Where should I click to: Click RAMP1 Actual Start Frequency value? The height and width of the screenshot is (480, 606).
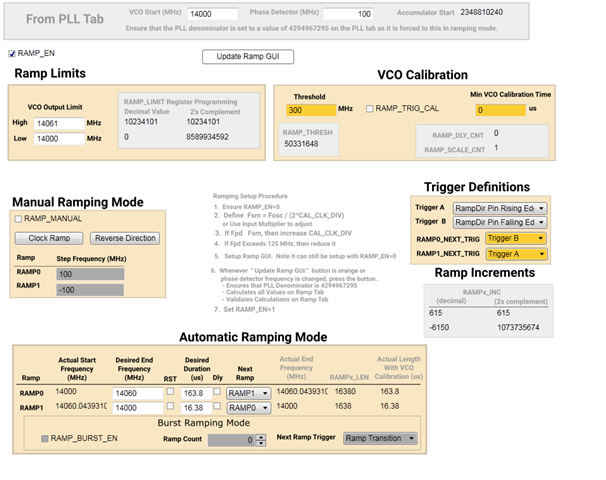tap(81, 406)
